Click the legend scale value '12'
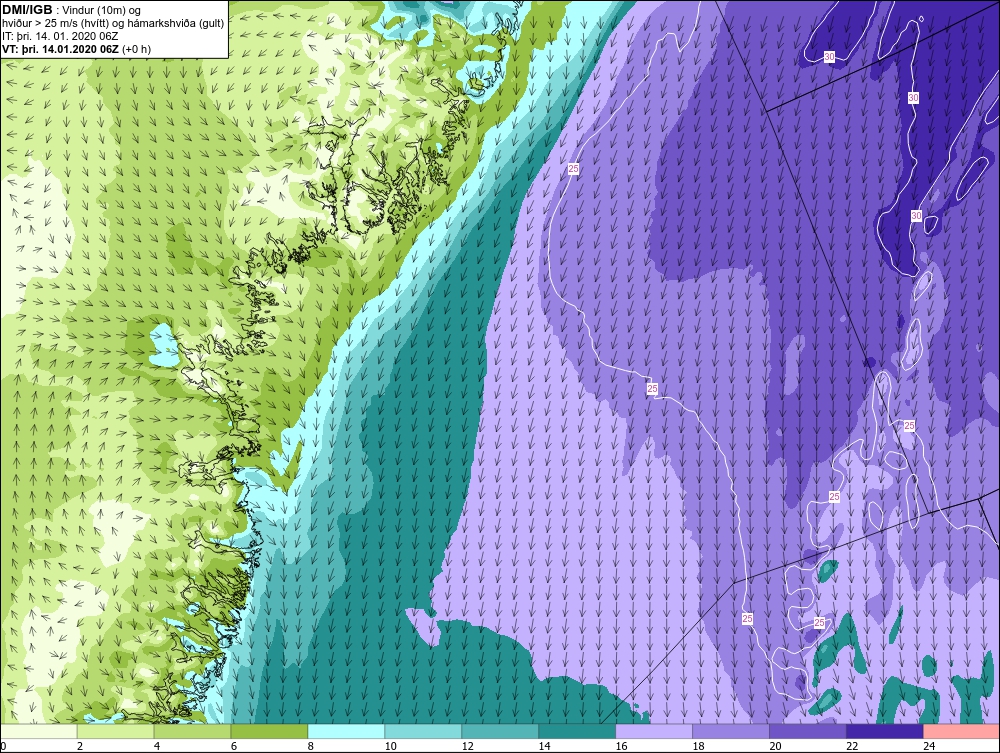Image resolution: width=1000 pixels, height=753 pixels. coord(467,746)
